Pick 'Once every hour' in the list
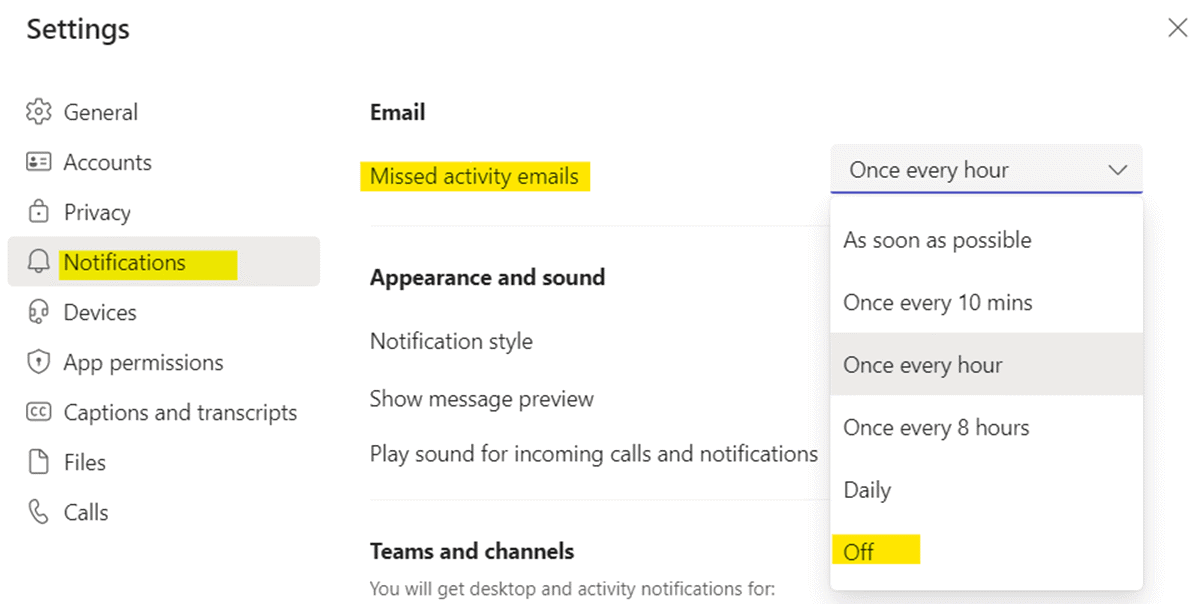 click(986, 365)
